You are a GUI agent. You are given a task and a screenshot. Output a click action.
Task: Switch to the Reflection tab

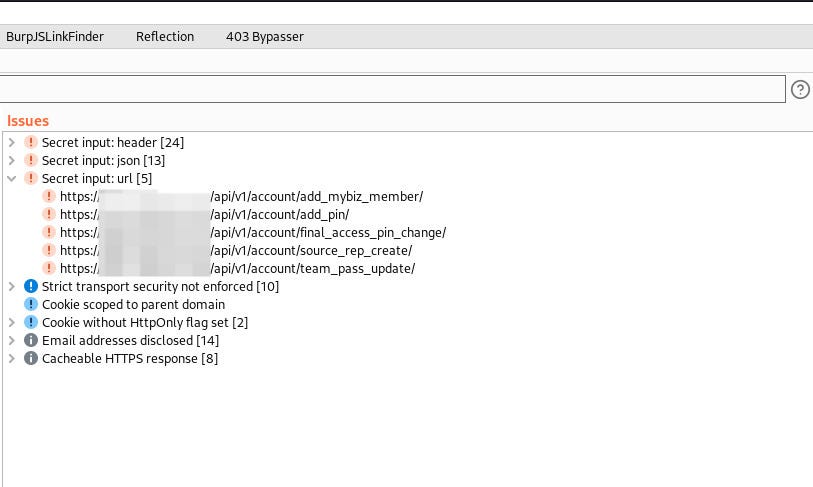(165, 37)
